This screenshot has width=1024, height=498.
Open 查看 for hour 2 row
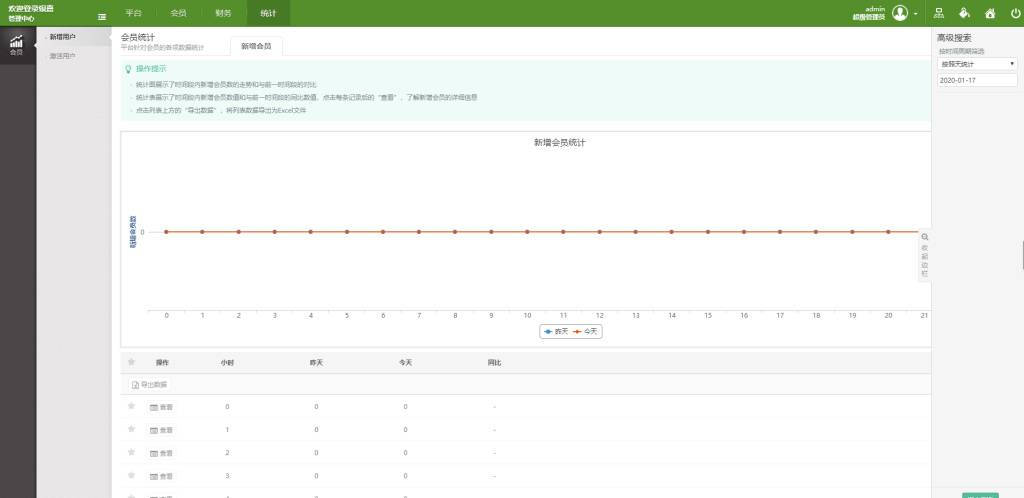click(161, 453)
